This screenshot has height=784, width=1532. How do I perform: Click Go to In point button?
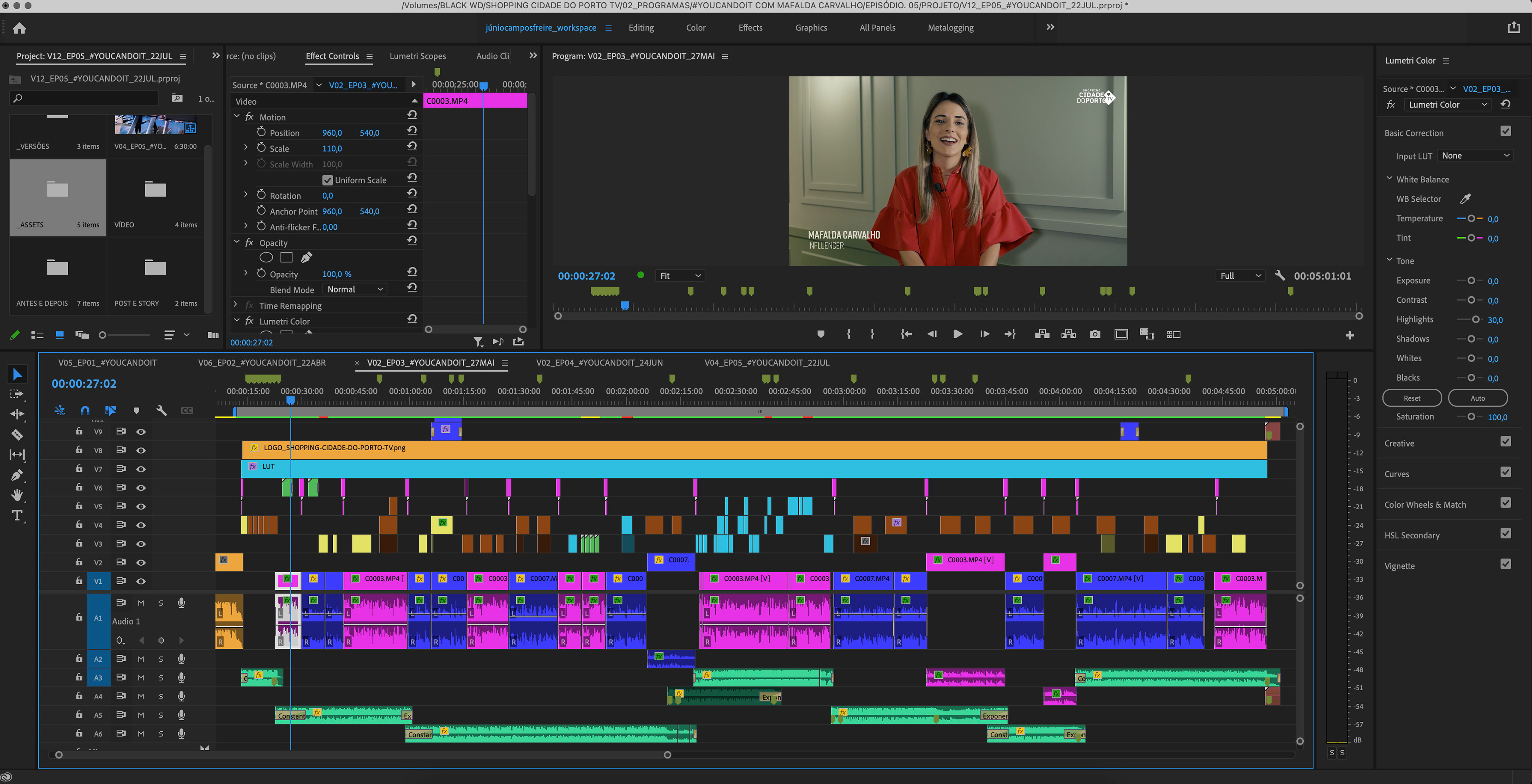[906, 334]
